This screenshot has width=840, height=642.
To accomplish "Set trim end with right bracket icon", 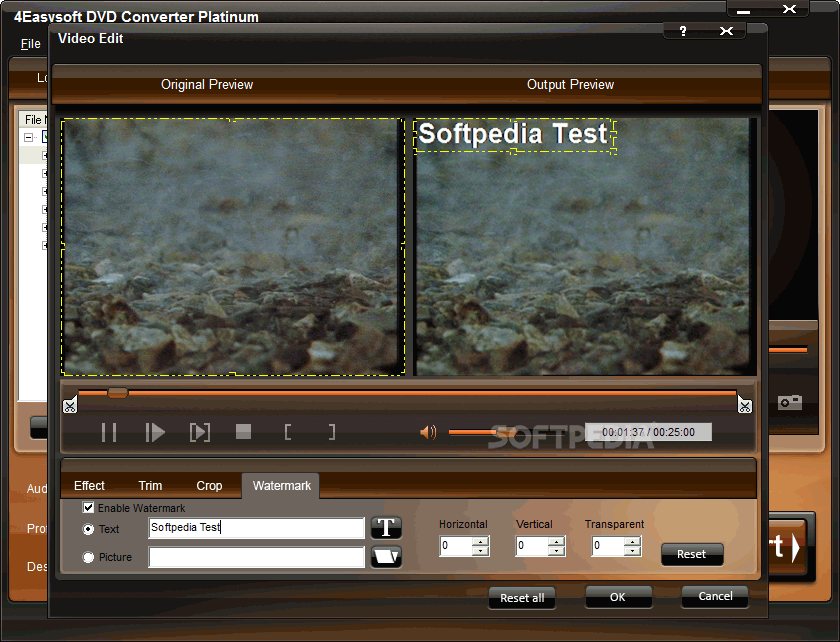I will coord(332,432).
